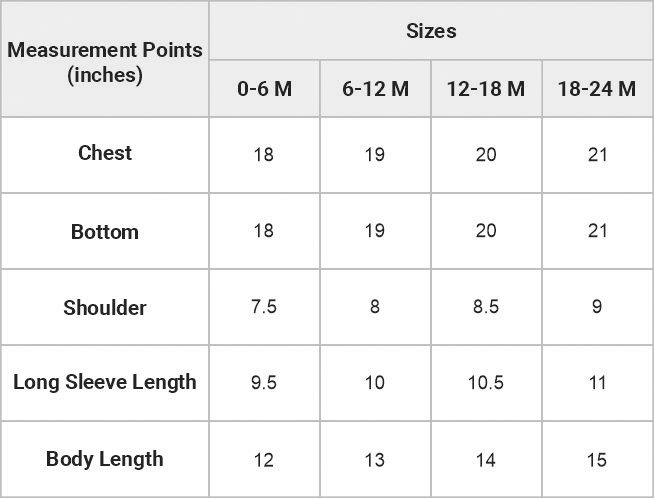The height and width of the screenshot is (498, 654).
Task: Select Shoulder value 7.5
Action: [x=264, y=307]
